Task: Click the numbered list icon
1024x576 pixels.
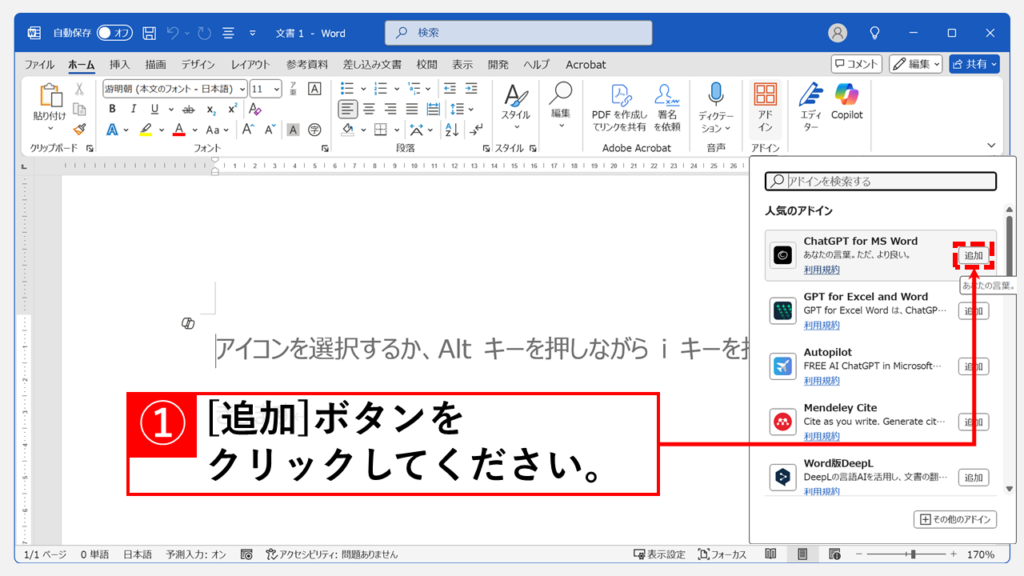Action: click(x=380, y=88)
